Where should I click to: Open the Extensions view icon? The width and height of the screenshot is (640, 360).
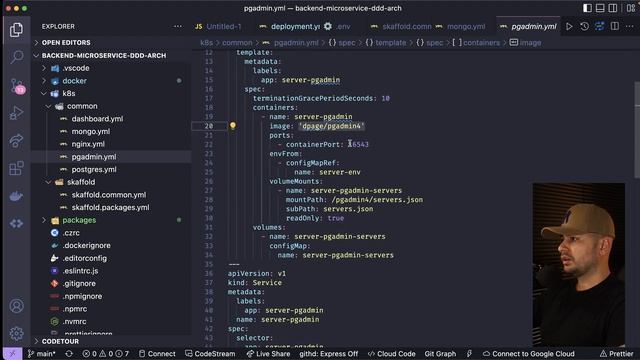[x=16, y=168]
